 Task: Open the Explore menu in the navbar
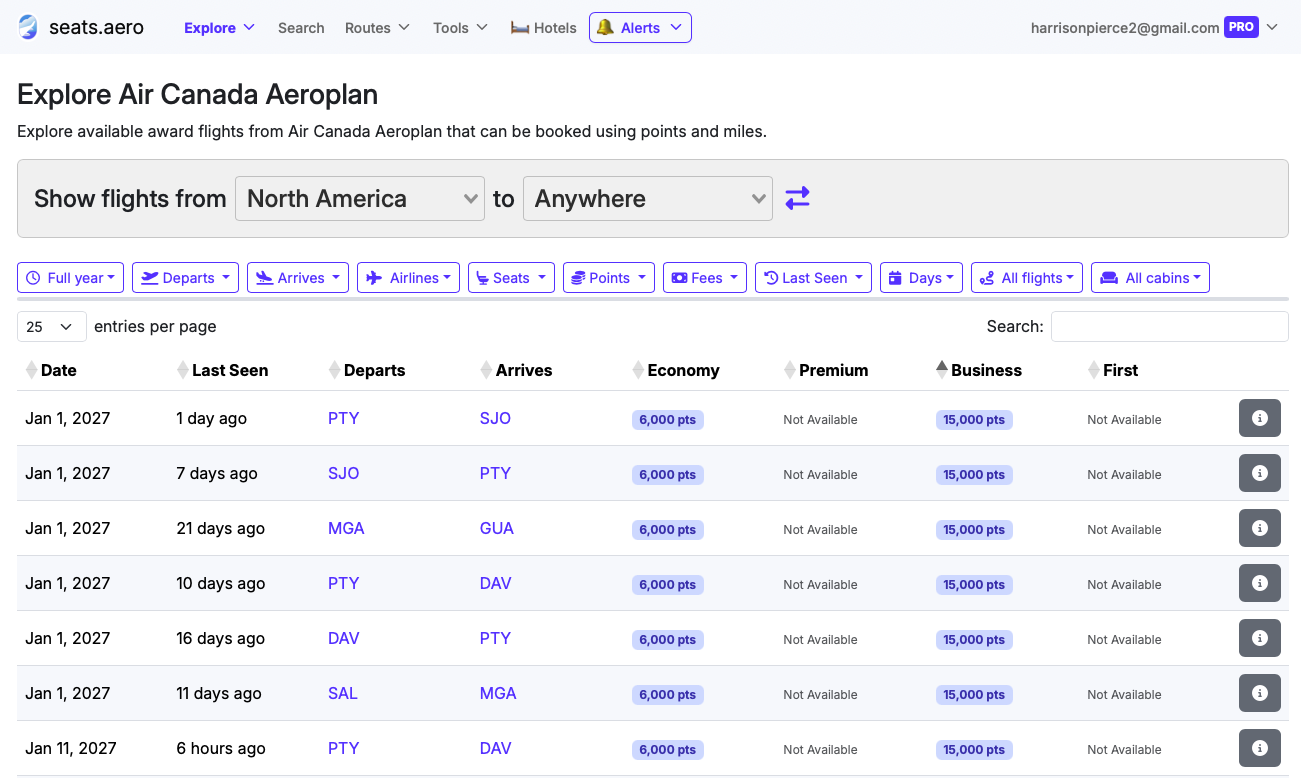(219, 28)
